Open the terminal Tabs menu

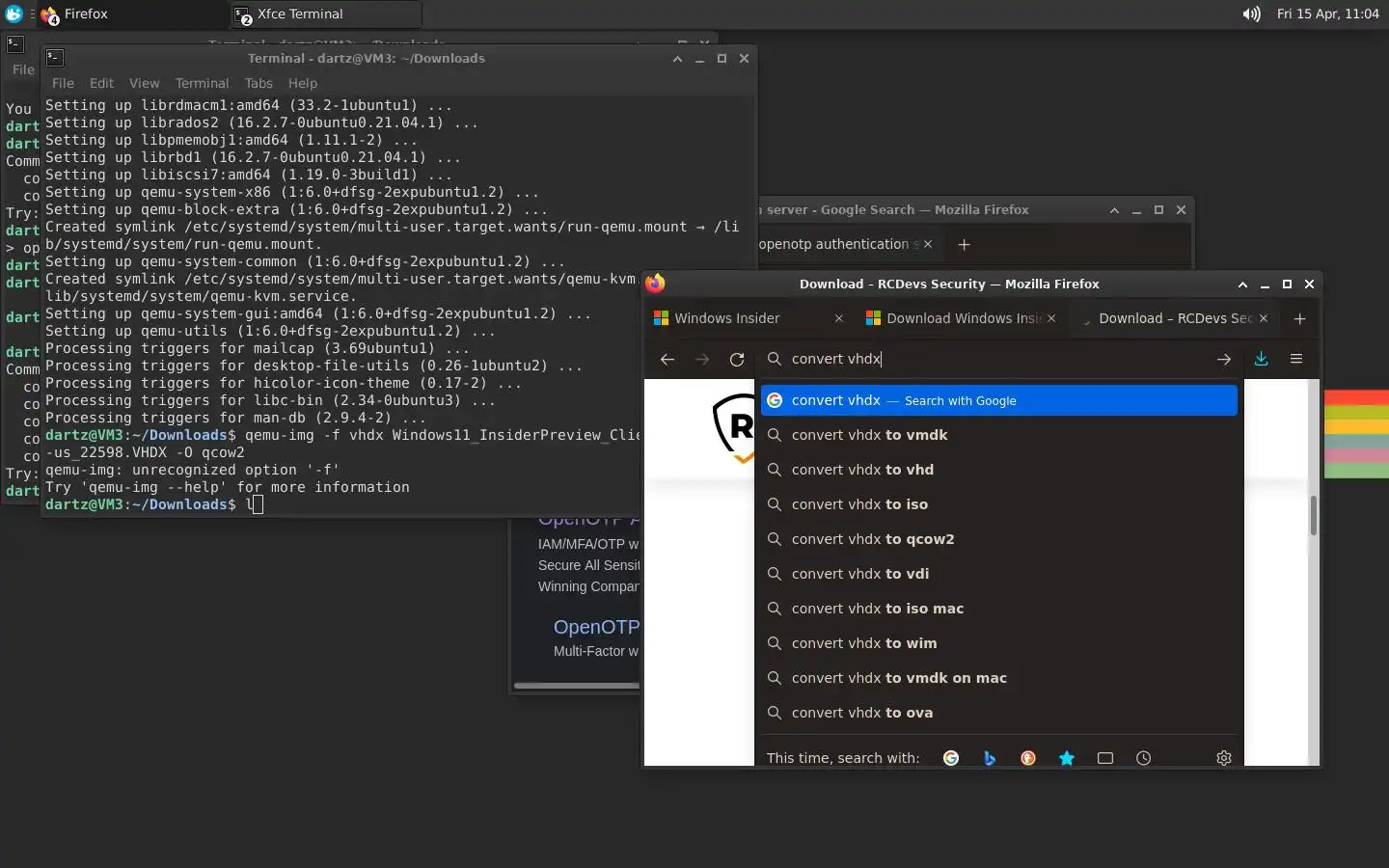tap(259, 83)
